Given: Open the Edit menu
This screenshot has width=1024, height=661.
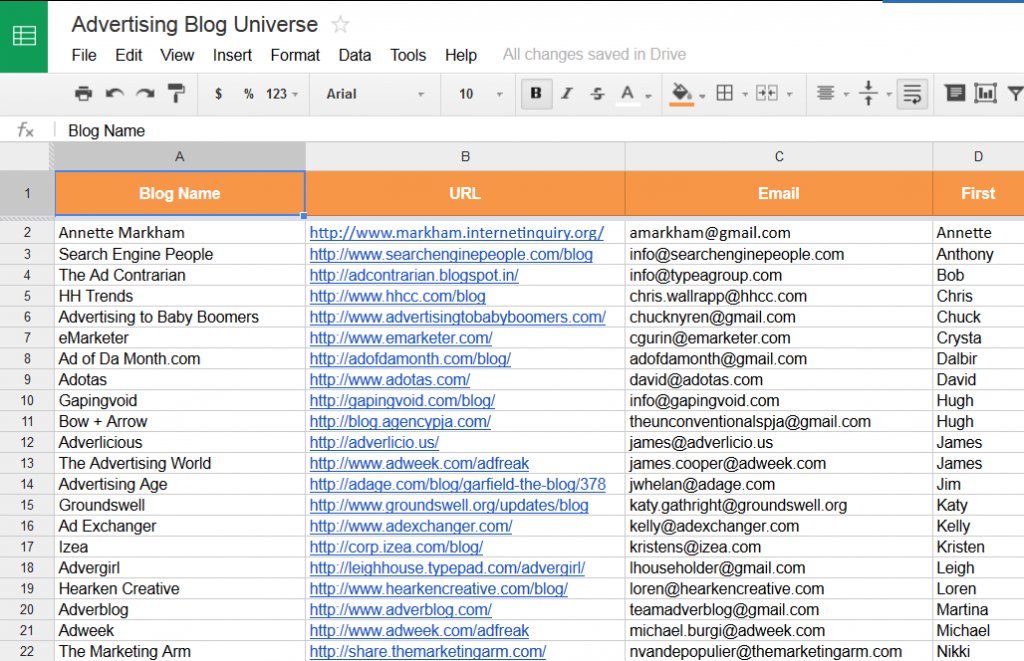Looking at the screenshot, I should 129,55.
